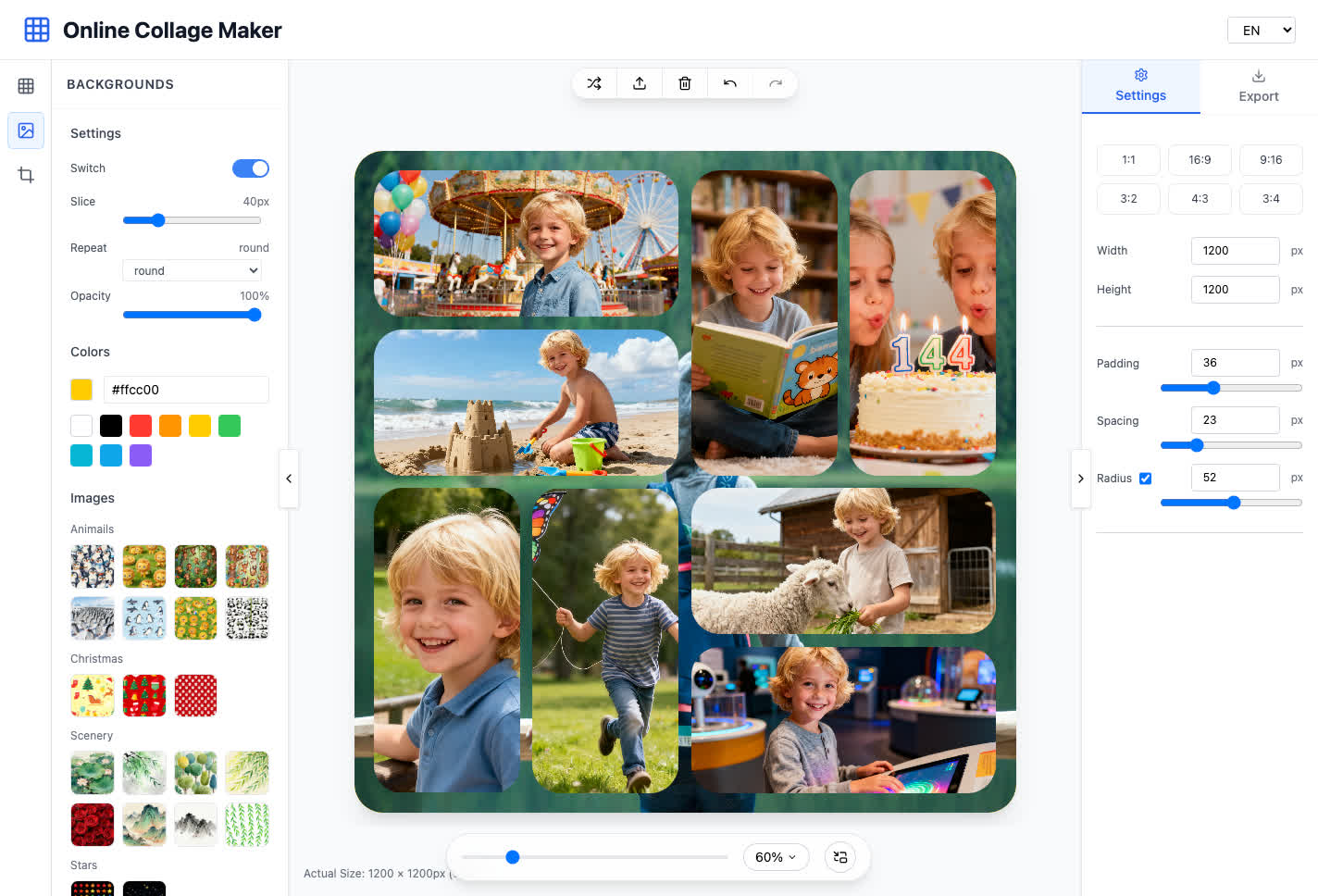
Task: Select the 3:4 aspect ratio button
Action: pyautogui.click(x=1270, y=199)
